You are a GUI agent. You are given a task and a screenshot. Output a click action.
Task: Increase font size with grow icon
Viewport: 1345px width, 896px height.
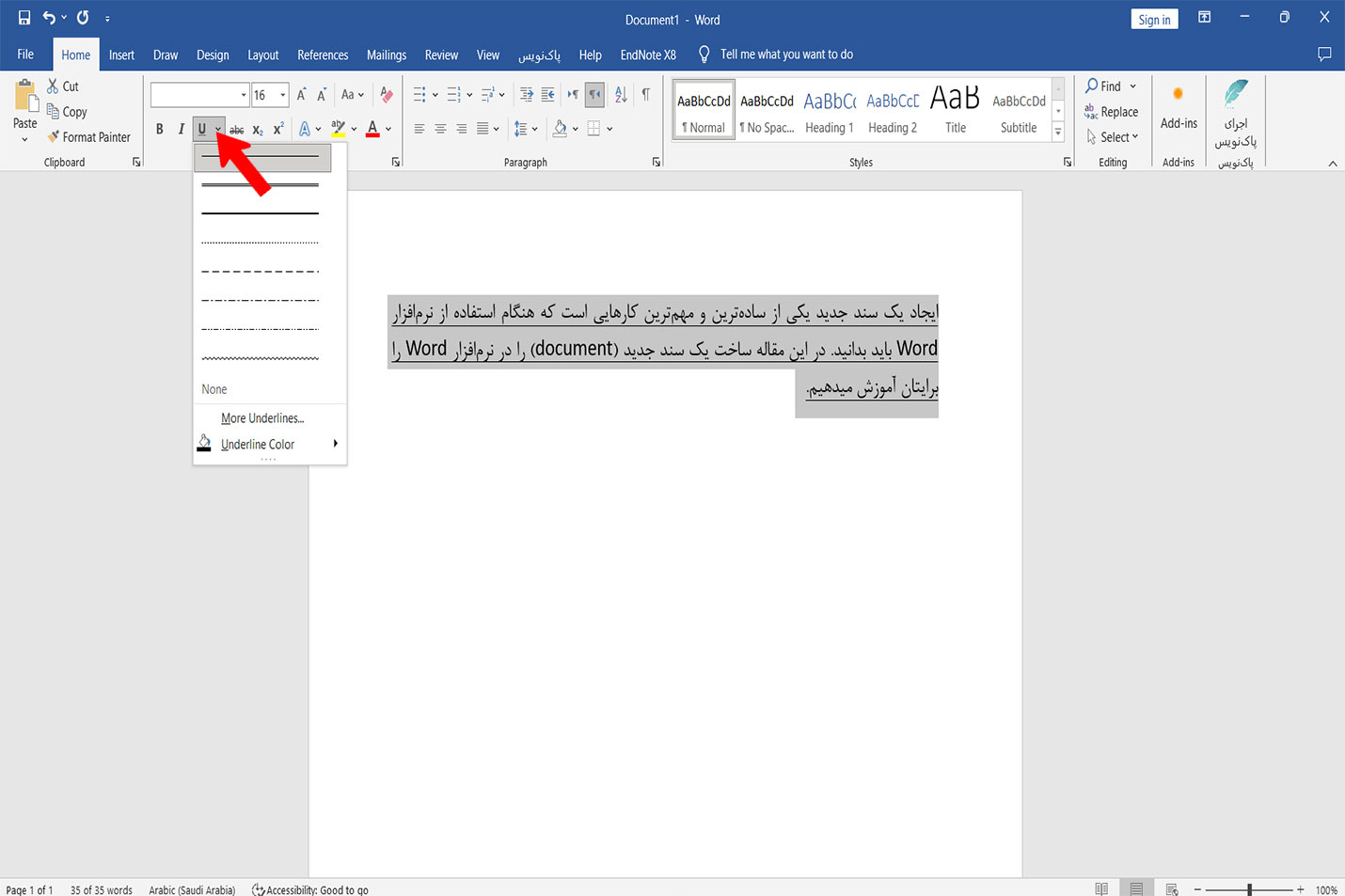(301, 94)
